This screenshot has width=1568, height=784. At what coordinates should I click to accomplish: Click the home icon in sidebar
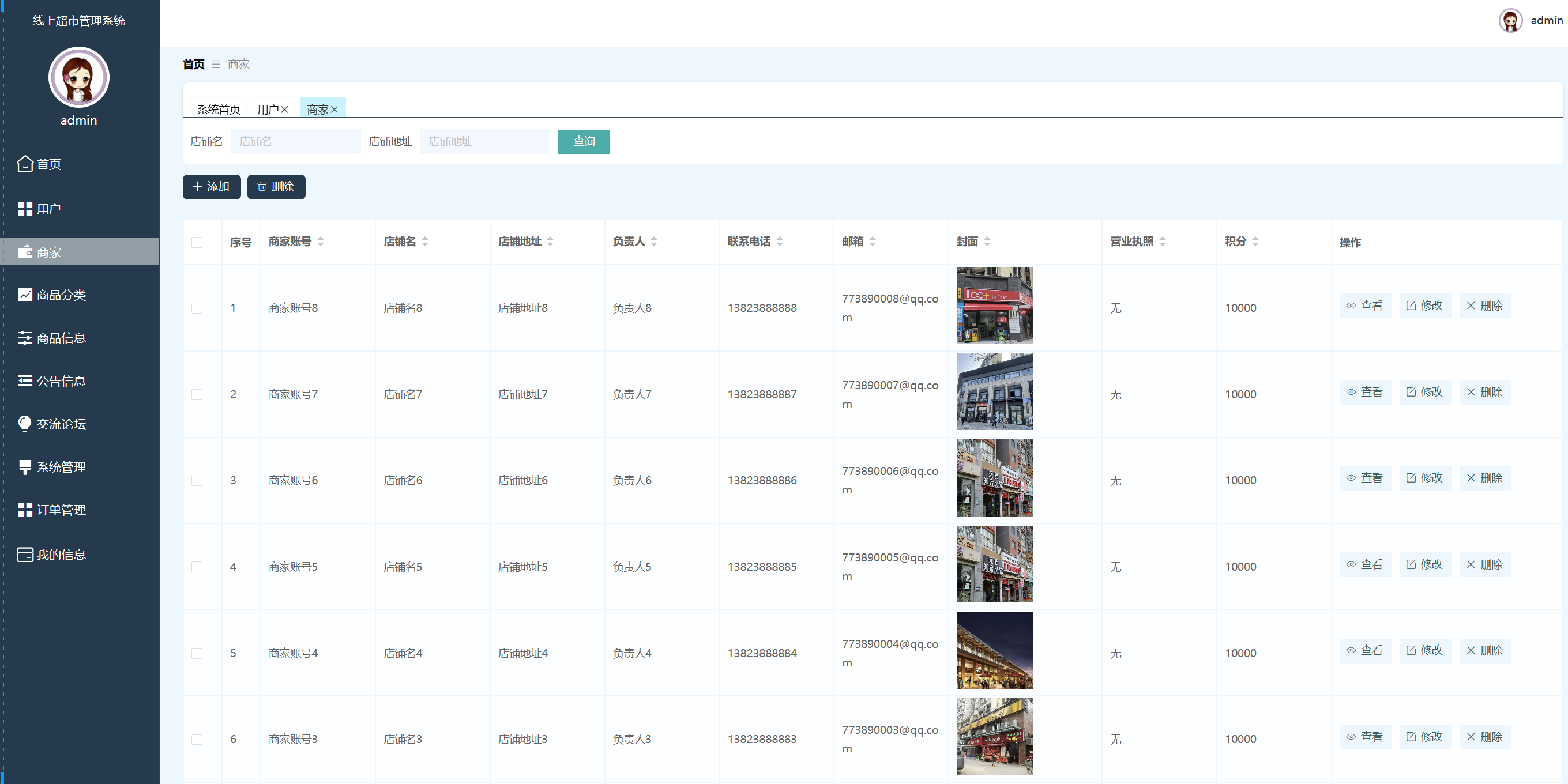tap(25, 164)
